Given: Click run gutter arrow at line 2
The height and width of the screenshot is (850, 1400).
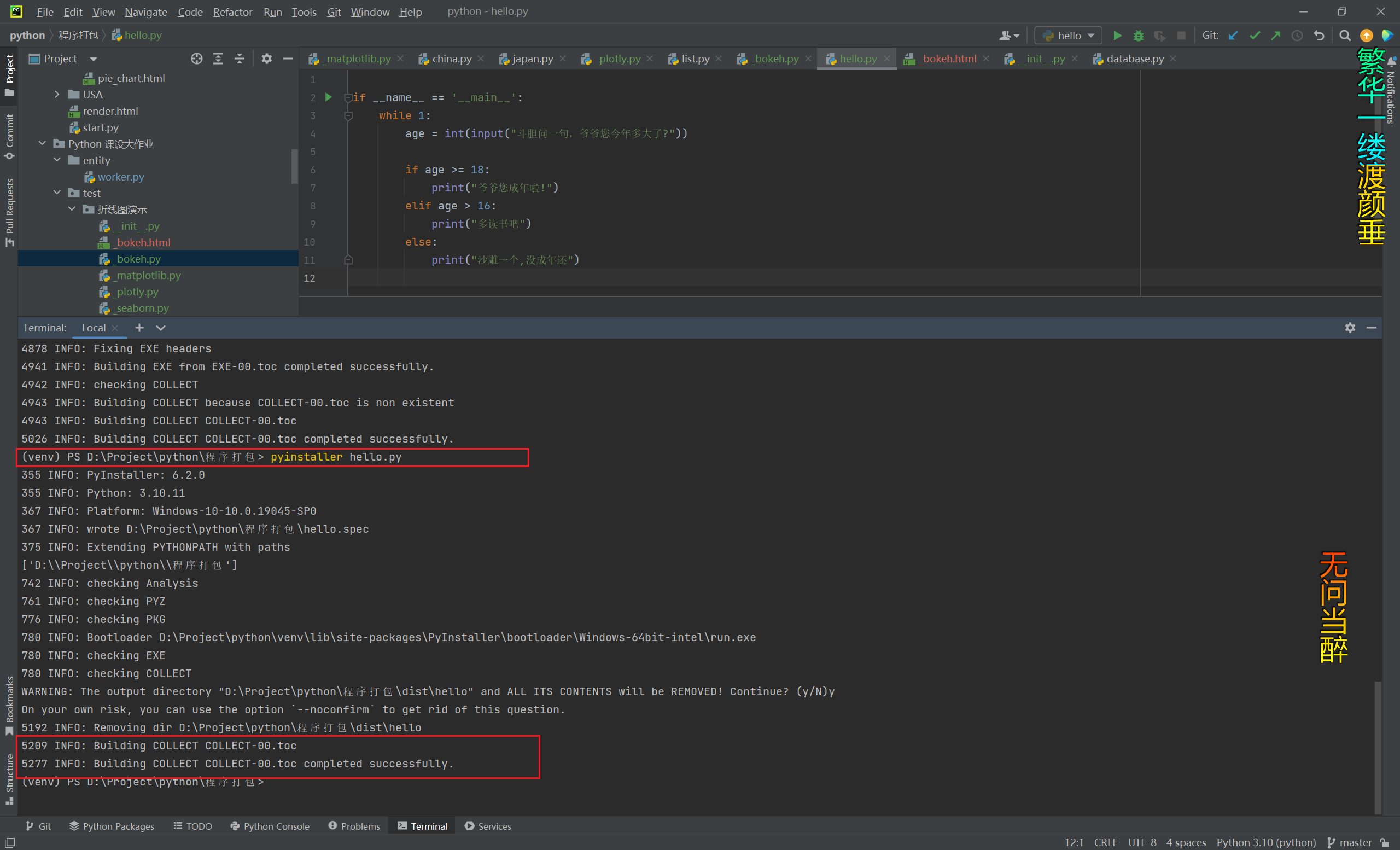Looking at the screenshot, I should click(329, 97).
